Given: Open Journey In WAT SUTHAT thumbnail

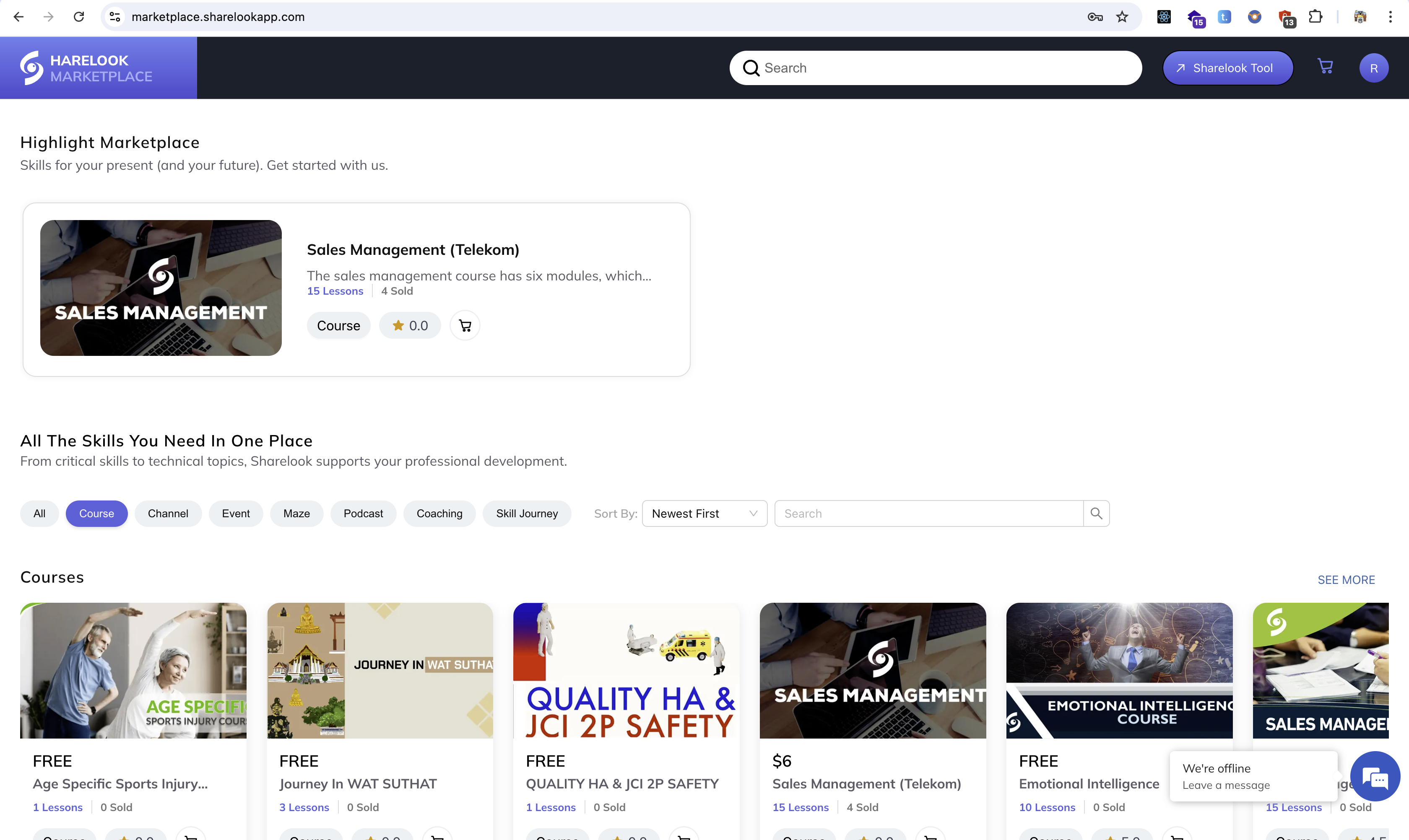Looking at the screenshot, I should click(x=380, y=670).
